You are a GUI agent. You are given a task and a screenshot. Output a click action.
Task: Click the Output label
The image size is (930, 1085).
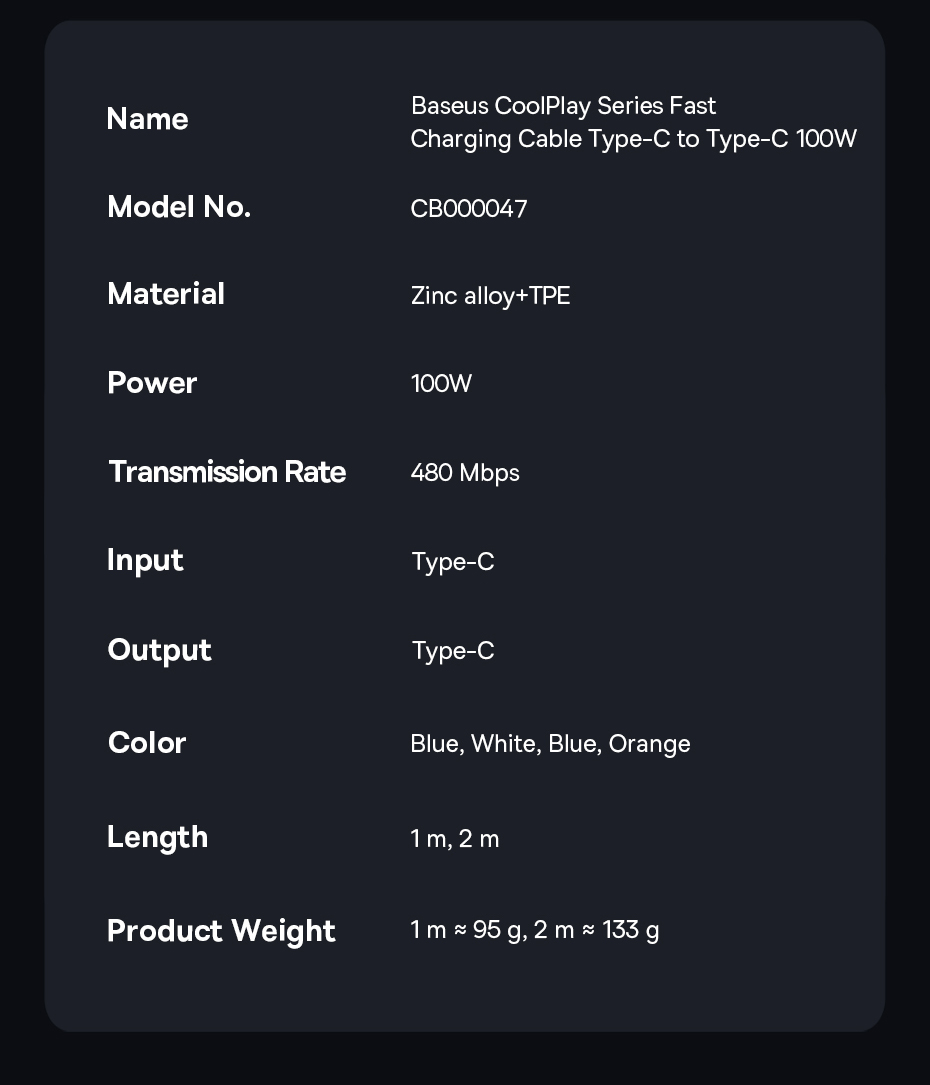(x=159, y=650)
